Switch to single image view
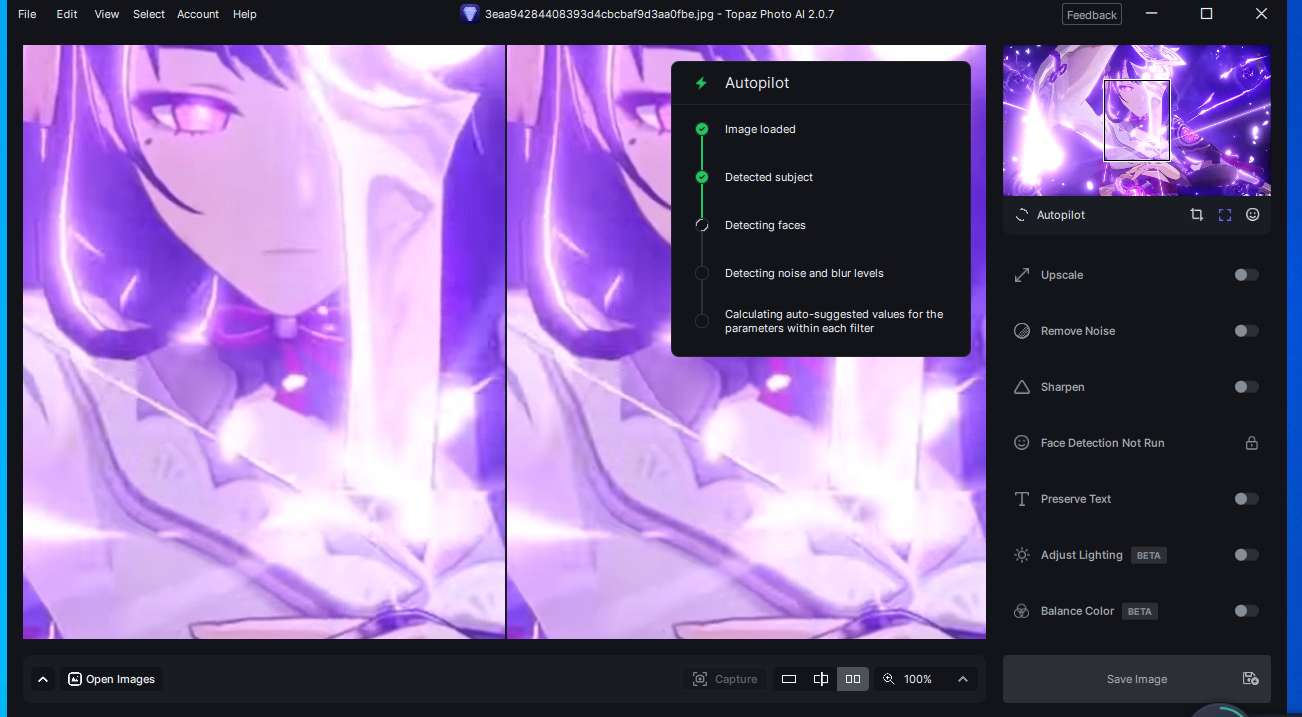The image size is (1302, 717). 789,679
